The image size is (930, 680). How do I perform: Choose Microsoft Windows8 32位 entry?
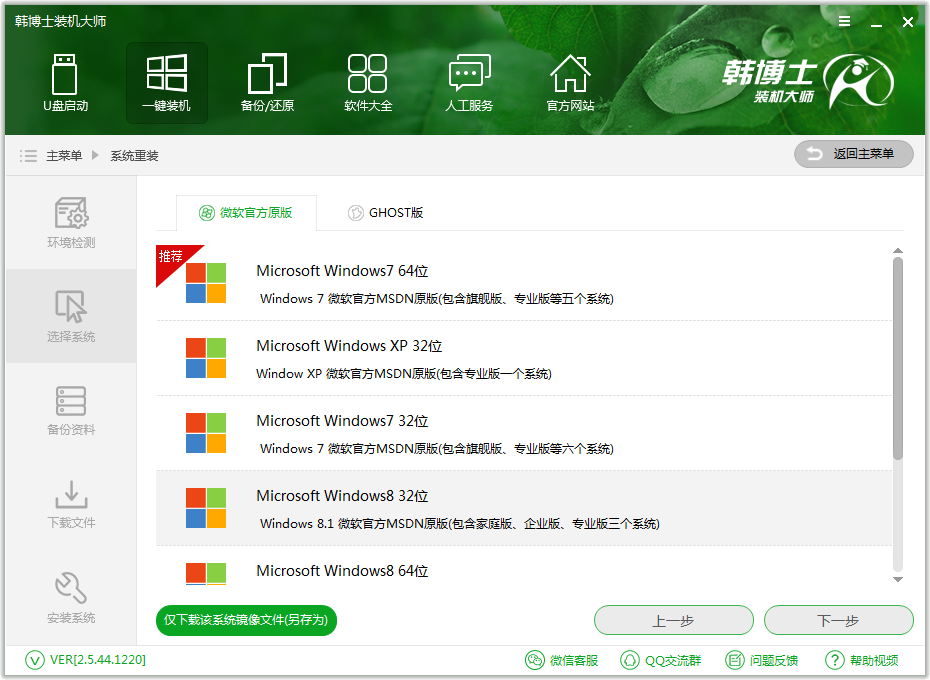coord(524,508)
